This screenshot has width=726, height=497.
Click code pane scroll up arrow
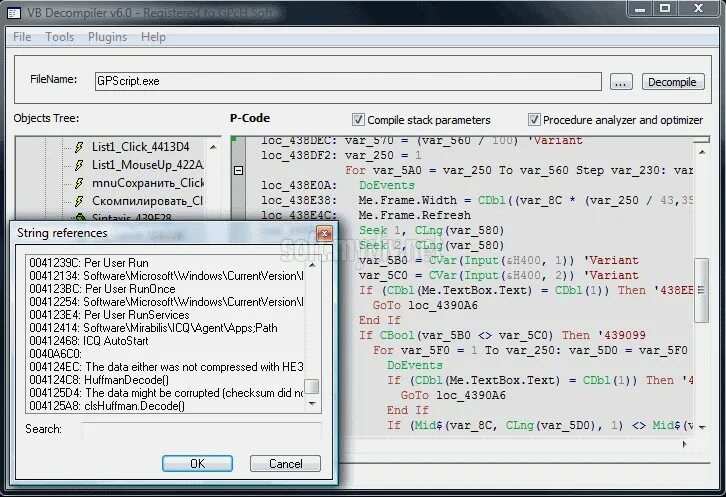pos(702,152)
